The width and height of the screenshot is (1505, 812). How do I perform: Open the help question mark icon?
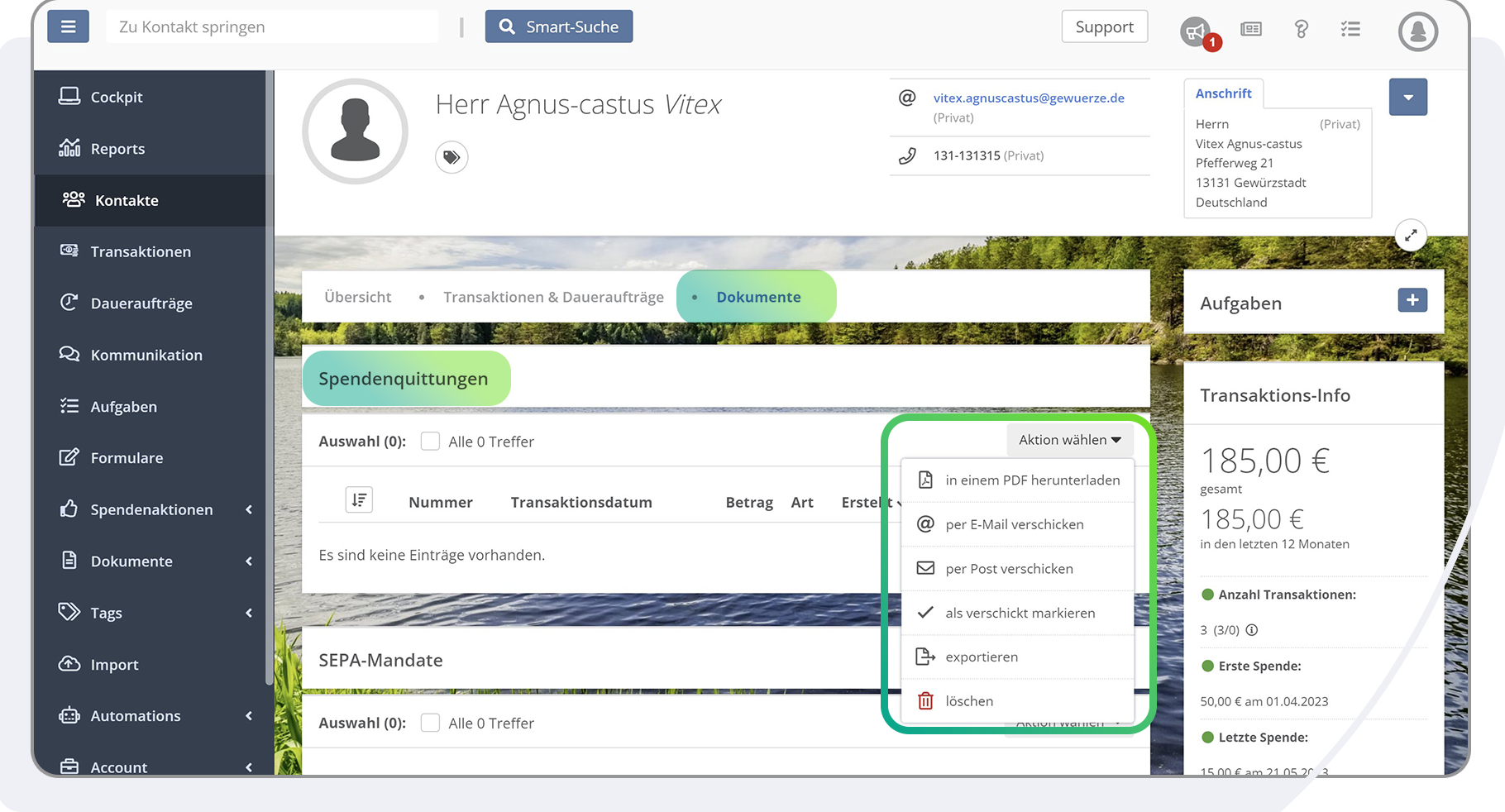coord(1301,30)
